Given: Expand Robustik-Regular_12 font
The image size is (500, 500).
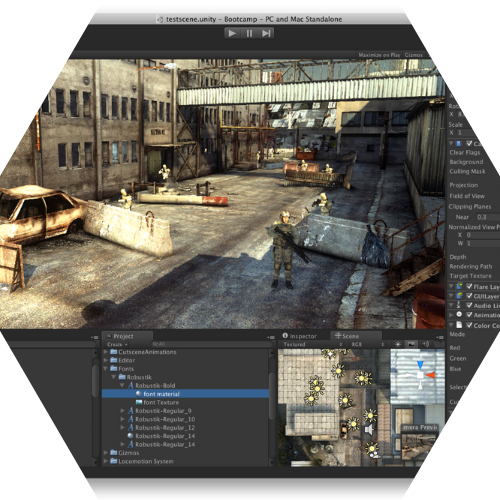Looking at the screenshot, I should coord(122,427).
